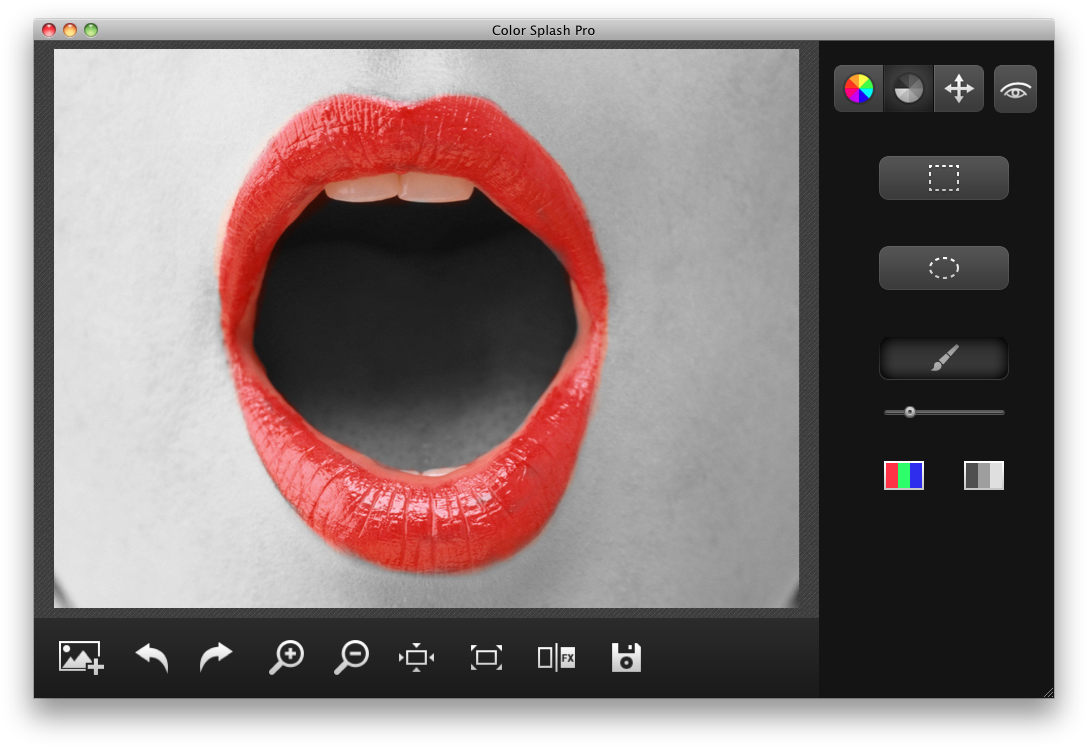The height and width of the screenshot is (746, 1087).
Task: Activate the elliptical selection tool
Action: click(x=943, y=267)
